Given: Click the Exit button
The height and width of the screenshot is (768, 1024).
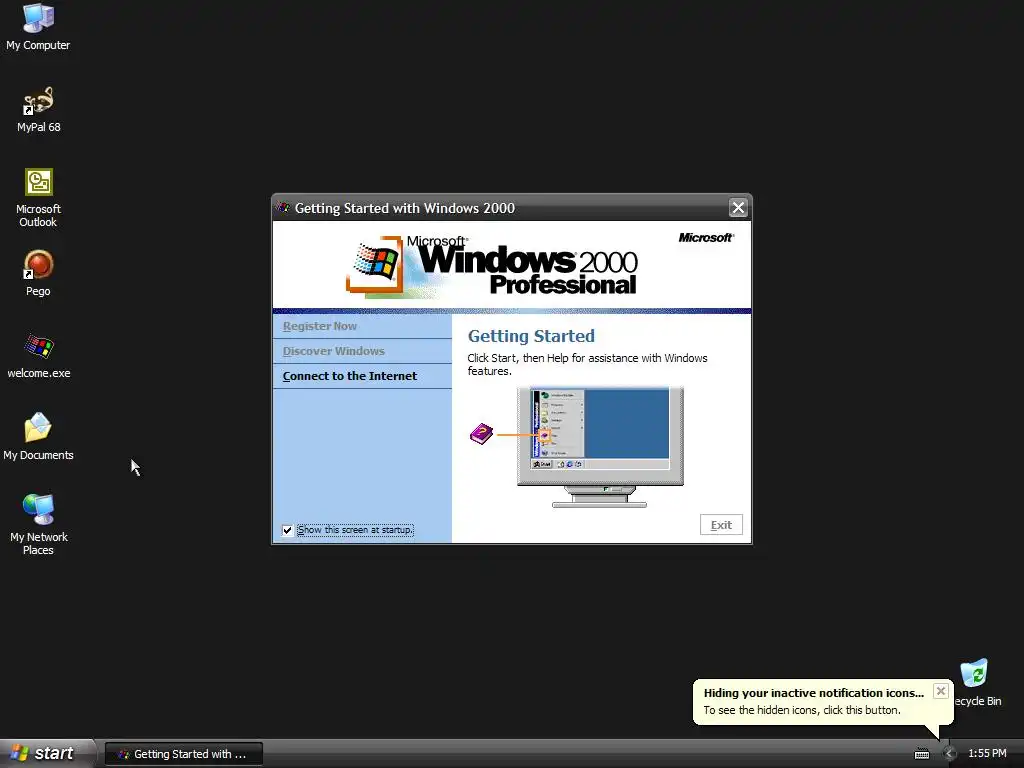Looking at the screenshot, I should click(721, 525).
